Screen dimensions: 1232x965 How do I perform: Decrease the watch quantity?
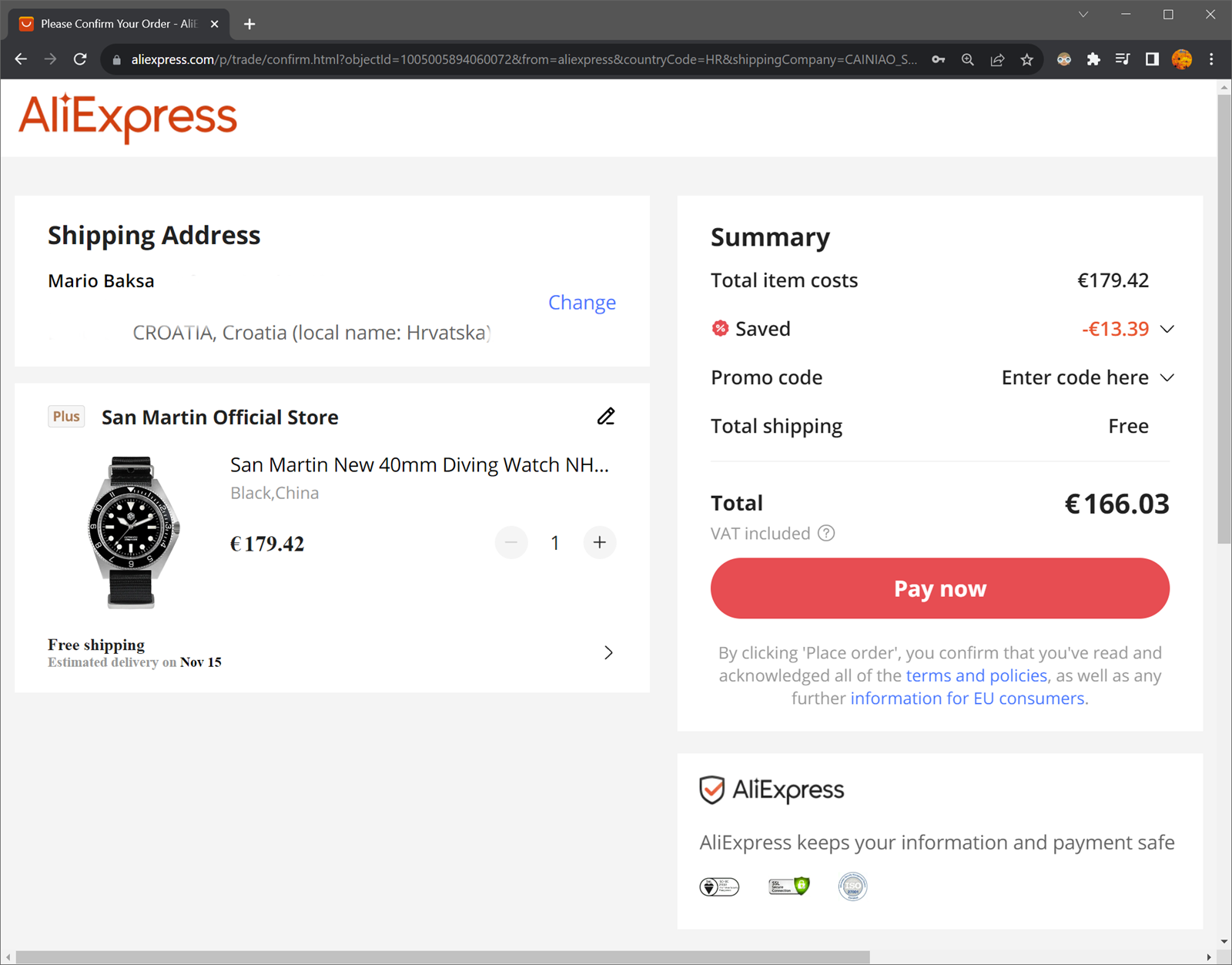[x=511, y=543]
